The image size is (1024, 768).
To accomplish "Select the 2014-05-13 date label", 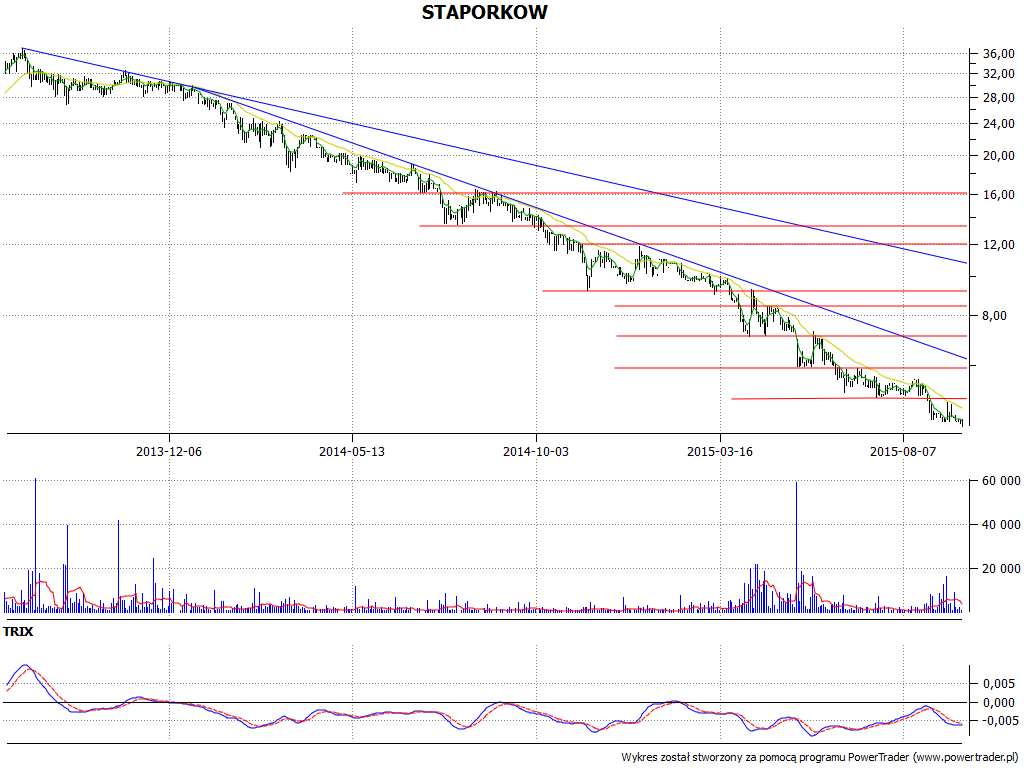I will point(352,451).
